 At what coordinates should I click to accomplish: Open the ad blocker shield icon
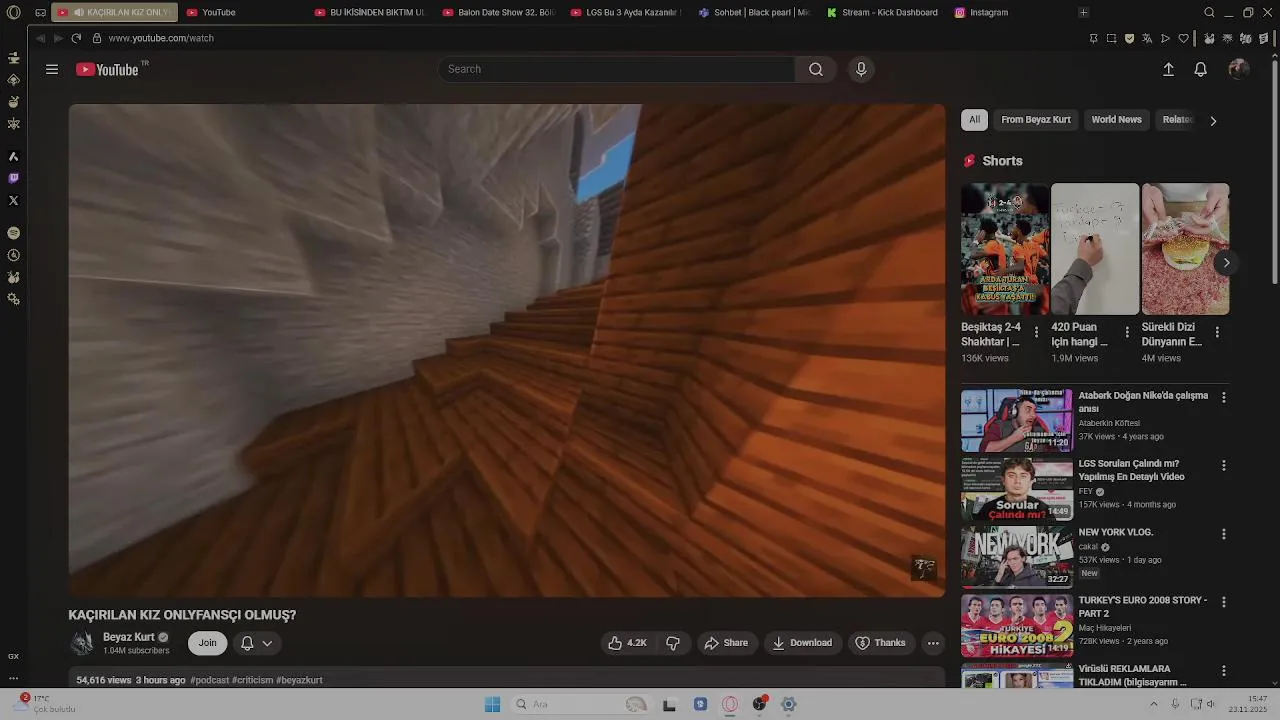1129,38
